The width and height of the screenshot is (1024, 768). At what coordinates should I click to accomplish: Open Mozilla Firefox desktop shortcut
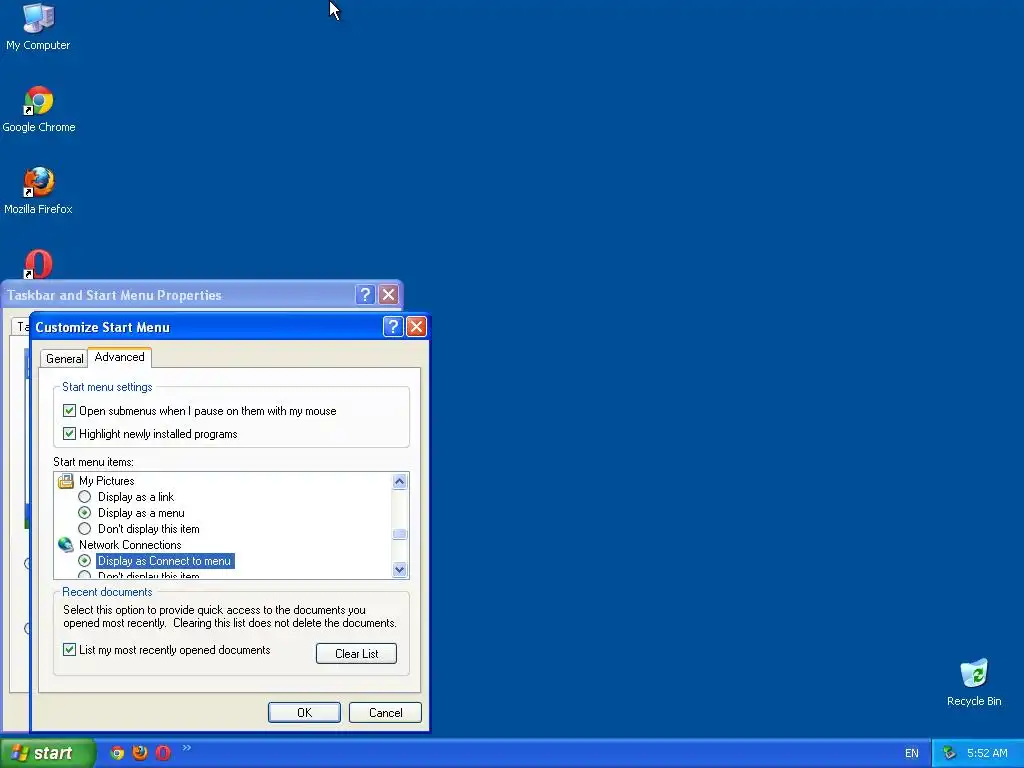point(38,191)
